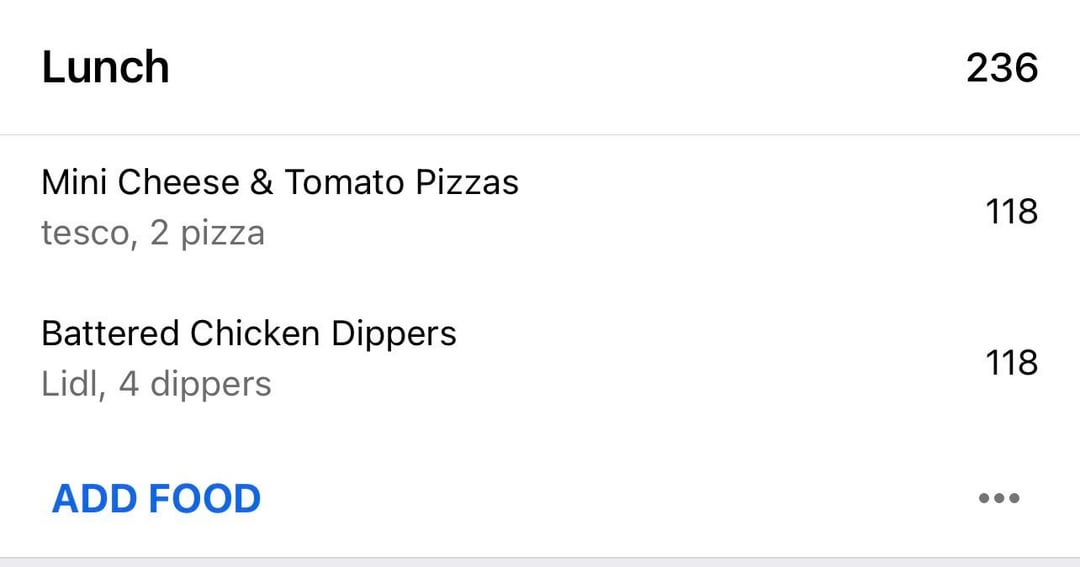Screen dimensions: 1080x567
Task: Click the "2 pizza" serving amount
Action: pyautogui.click(x=207, y=234)
